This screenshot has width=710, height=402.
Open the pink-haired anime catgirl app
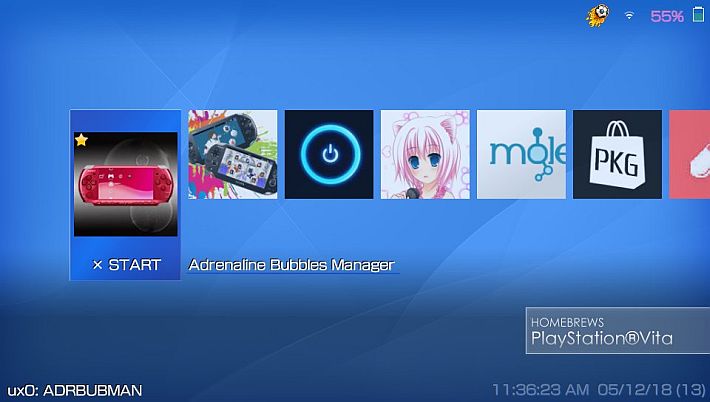tap(425, 154)
